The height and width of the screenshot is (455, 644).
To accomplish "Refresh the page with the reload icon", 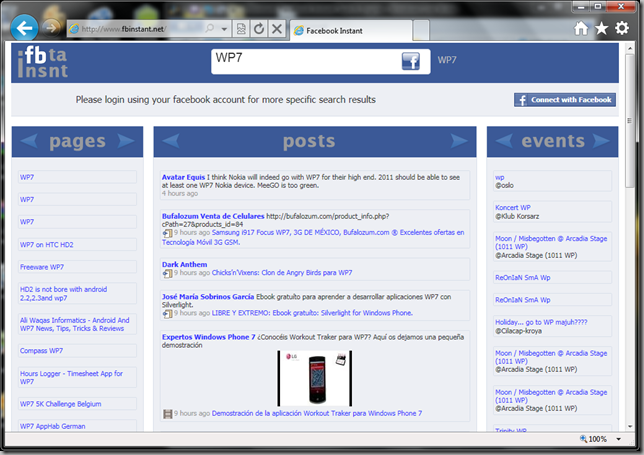I will (x=259, y=29).
